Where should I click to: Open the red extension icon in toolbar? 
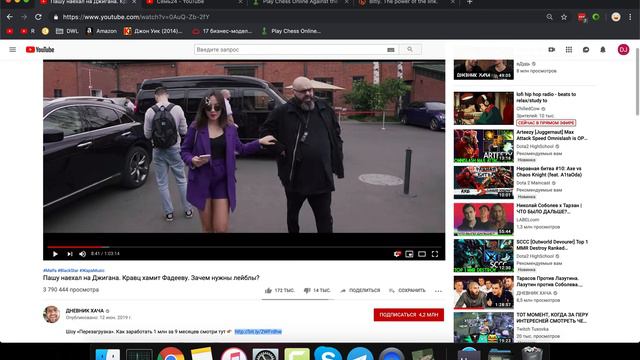582,17
